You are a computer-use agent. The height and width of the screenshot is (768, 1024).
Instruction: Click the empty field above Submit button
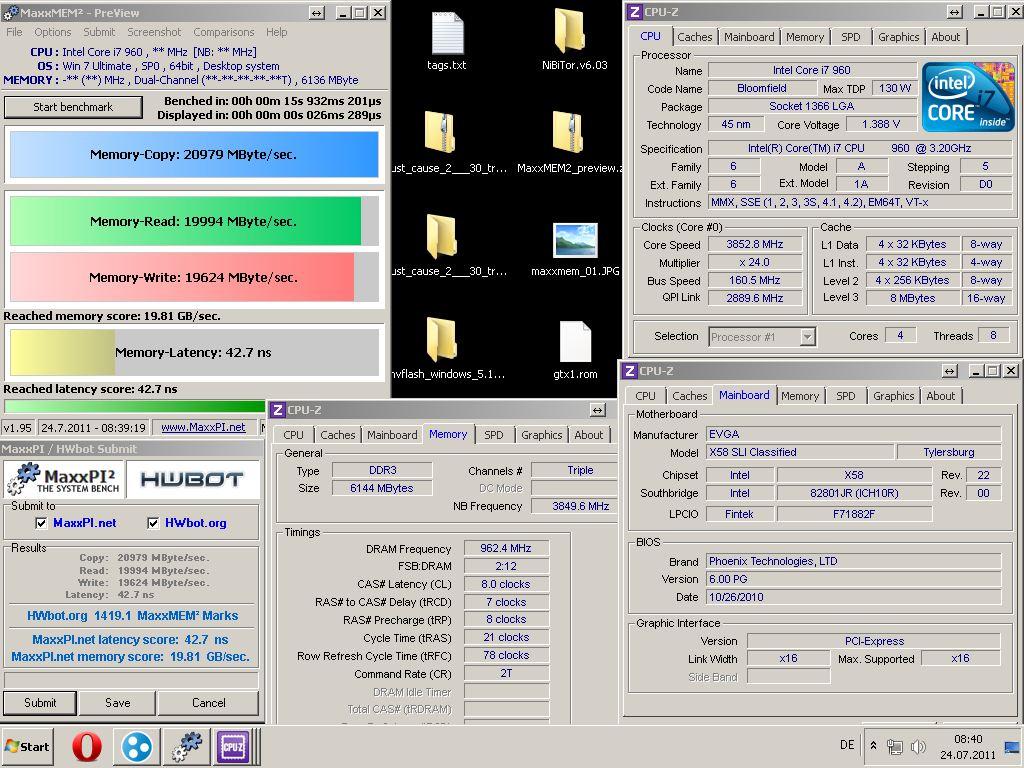point(131,680)
